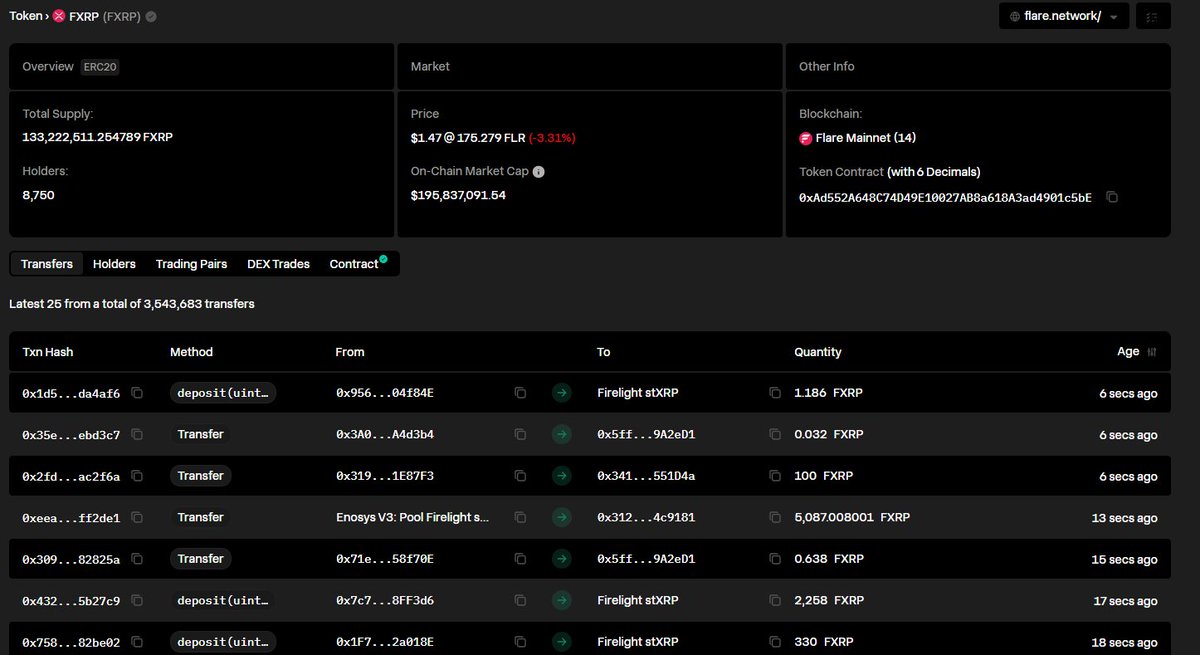Copy txn hash 0x432...5b27c9
Viewport: 1200px width, 655px height.
(137, 600)
